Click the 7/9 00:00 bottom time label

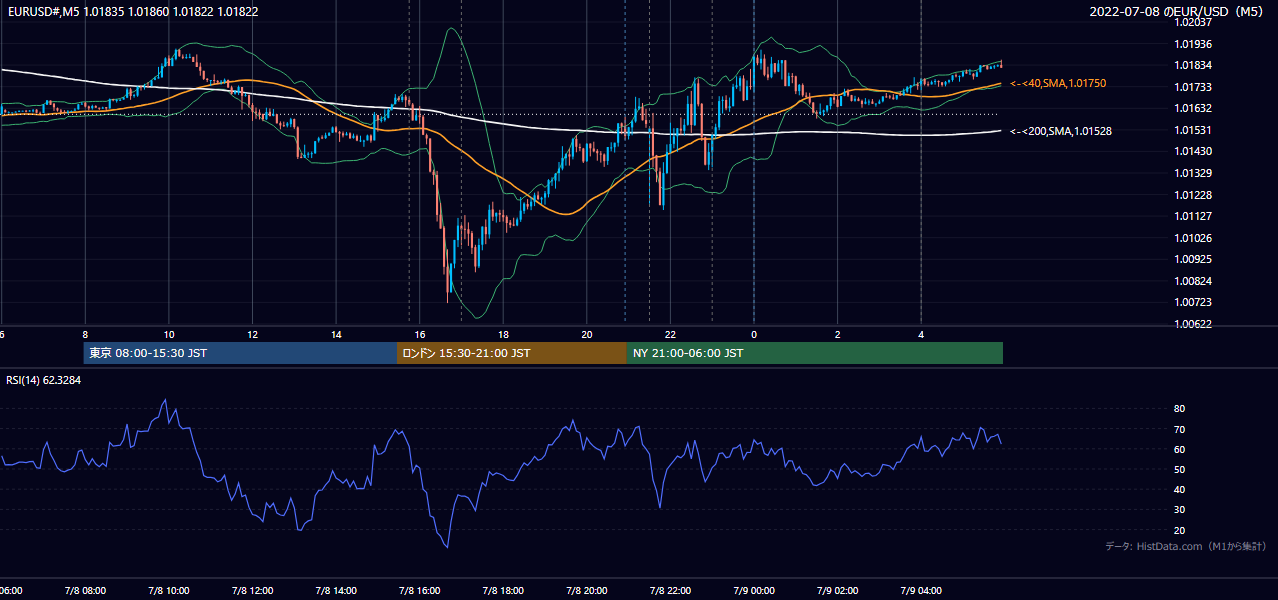point(754,591)
